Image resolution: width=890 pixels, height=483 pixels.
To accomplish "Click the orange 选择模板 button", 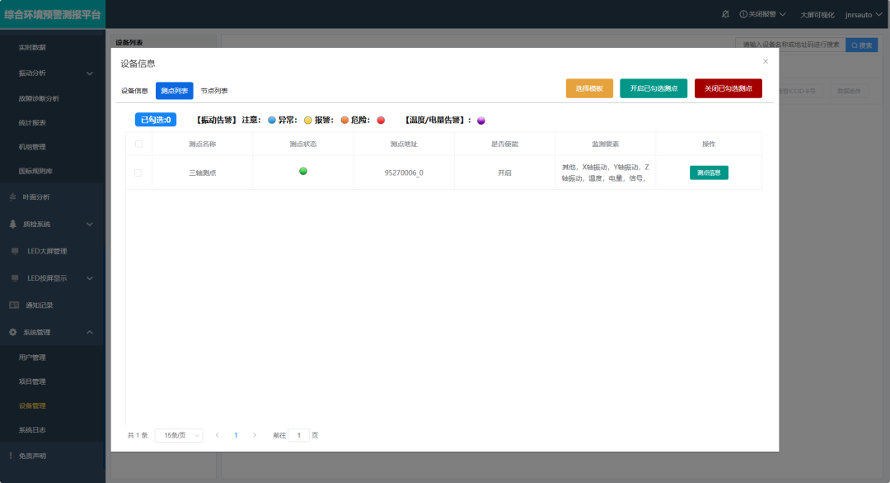I will point(589,89).
